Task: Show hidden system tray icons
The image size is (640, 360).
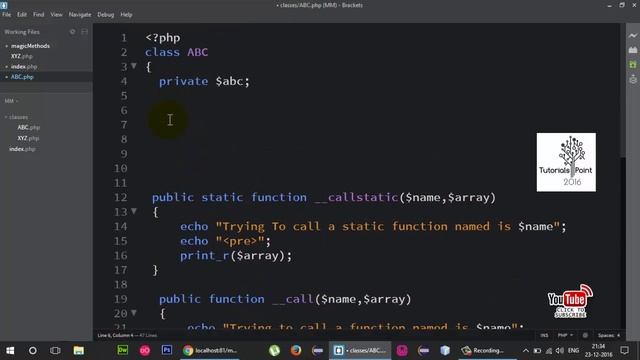Action: tap(526, 350)
